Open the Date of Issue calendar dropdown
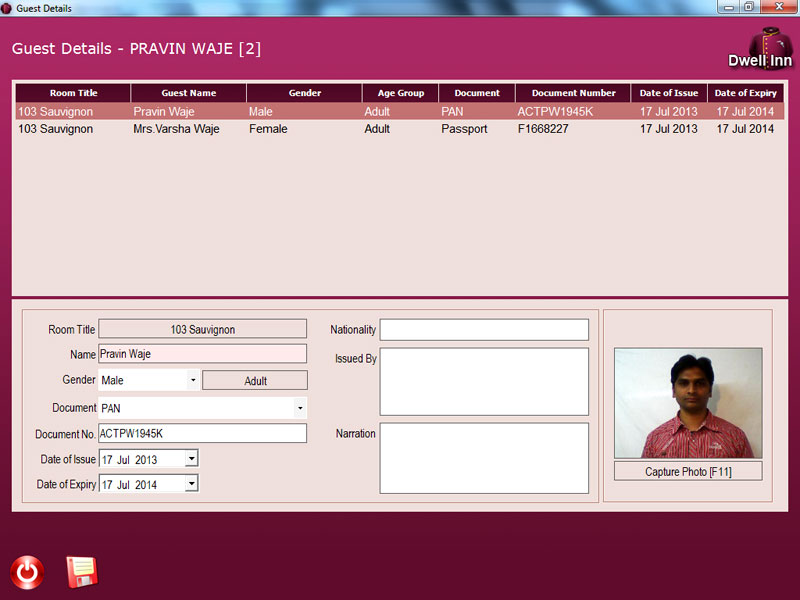Image resolution: width=800 pixels, height=600 pixels. point(192,458)
